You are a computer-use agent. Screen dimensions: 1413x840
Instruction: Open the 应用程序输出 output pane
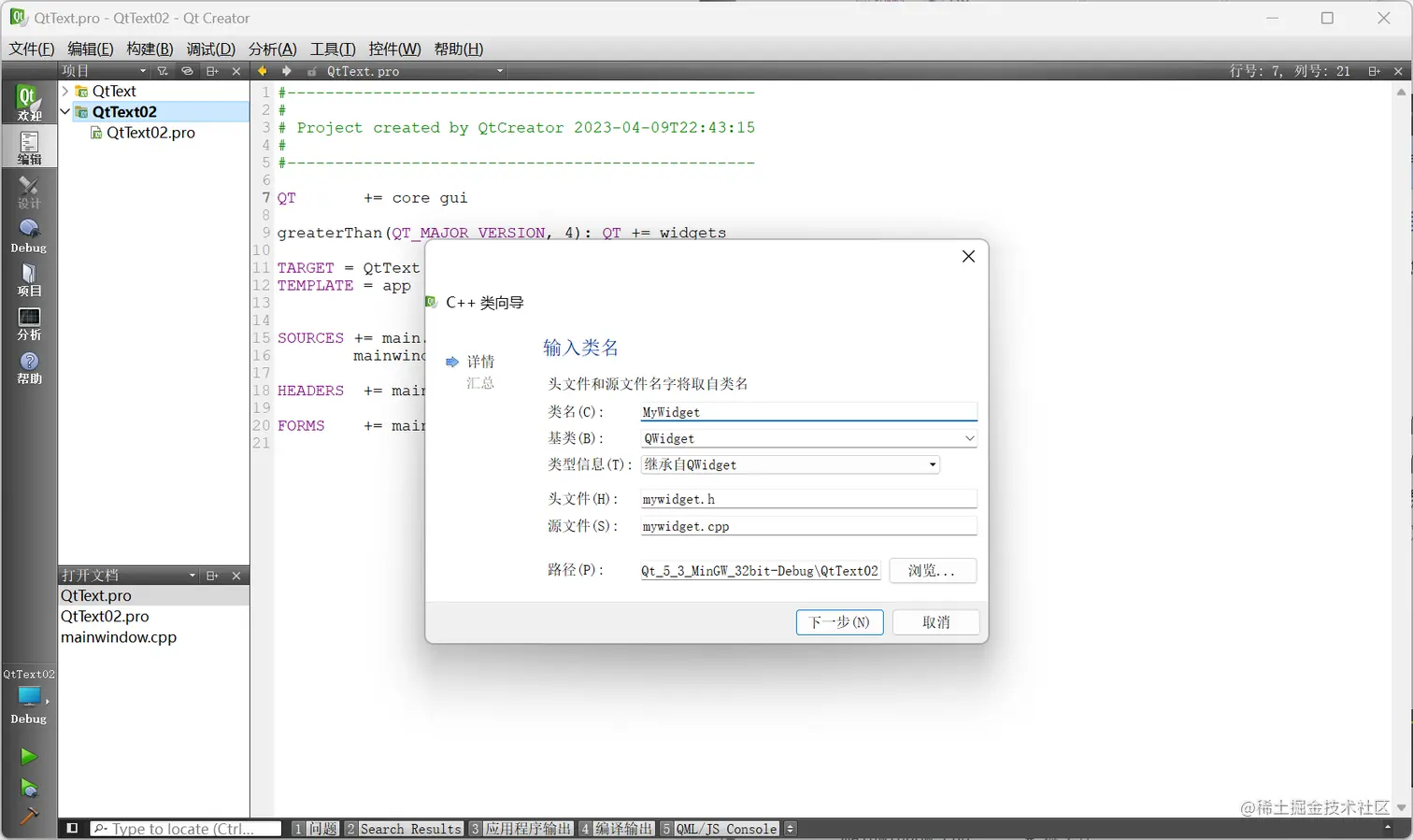pyautogui.click(x=521, y=829)
